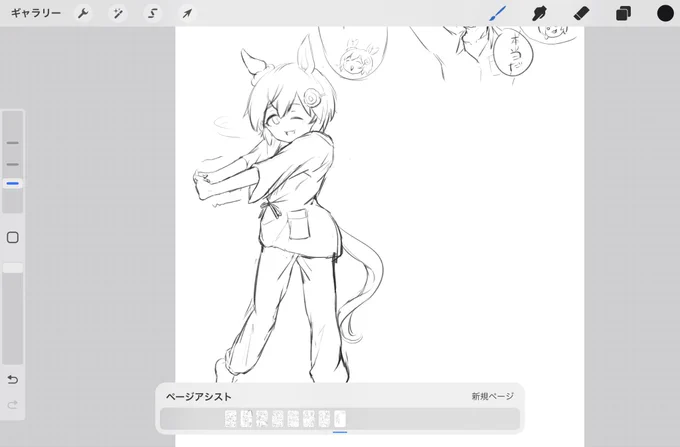This screenshot has width=680, height=447.
Task: Open the Actions wrench menu
Action: [83, 13]
